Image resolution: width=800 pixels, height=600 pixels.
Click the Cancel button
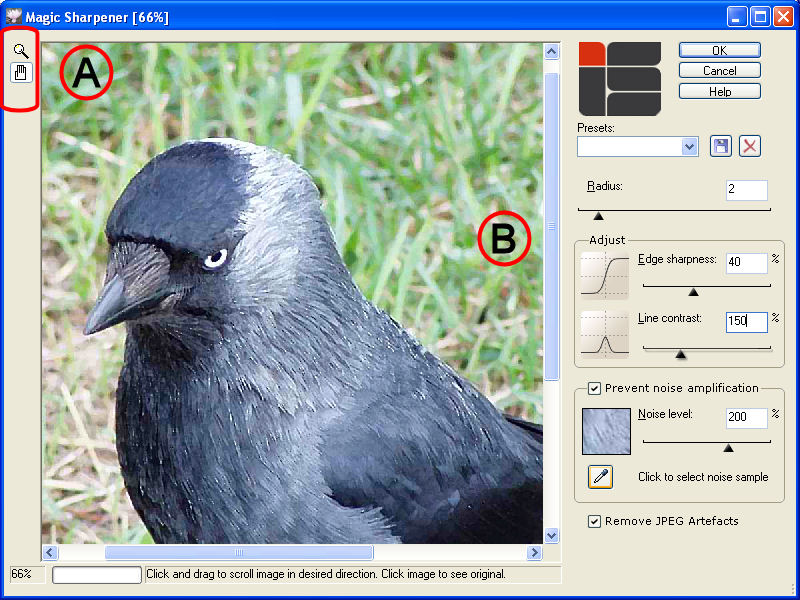[719, 71]
